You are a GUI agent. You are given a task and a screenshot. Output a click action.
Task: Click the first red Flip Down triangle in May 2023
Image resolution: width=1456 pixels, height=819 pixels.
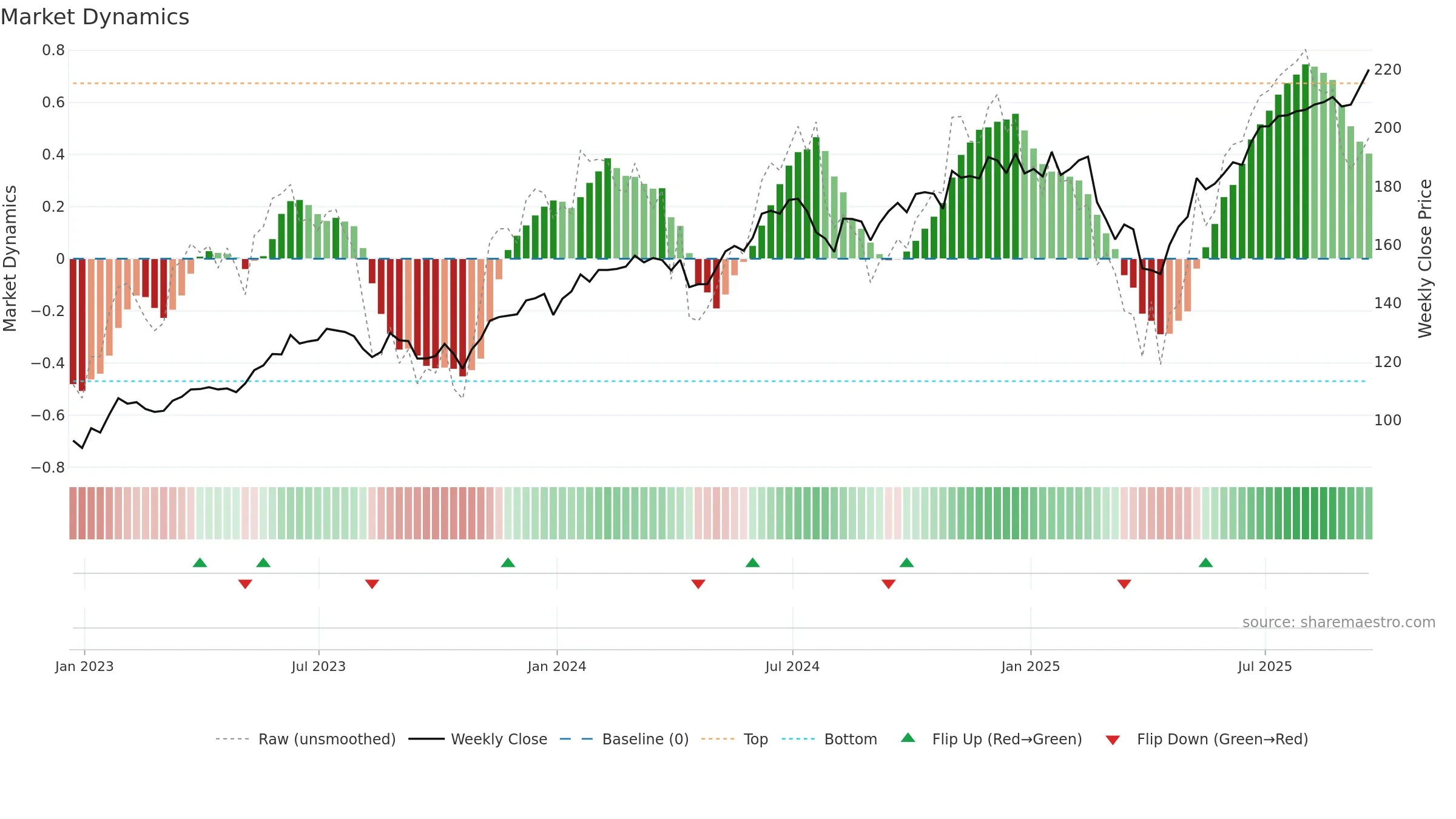pos(245,584)
